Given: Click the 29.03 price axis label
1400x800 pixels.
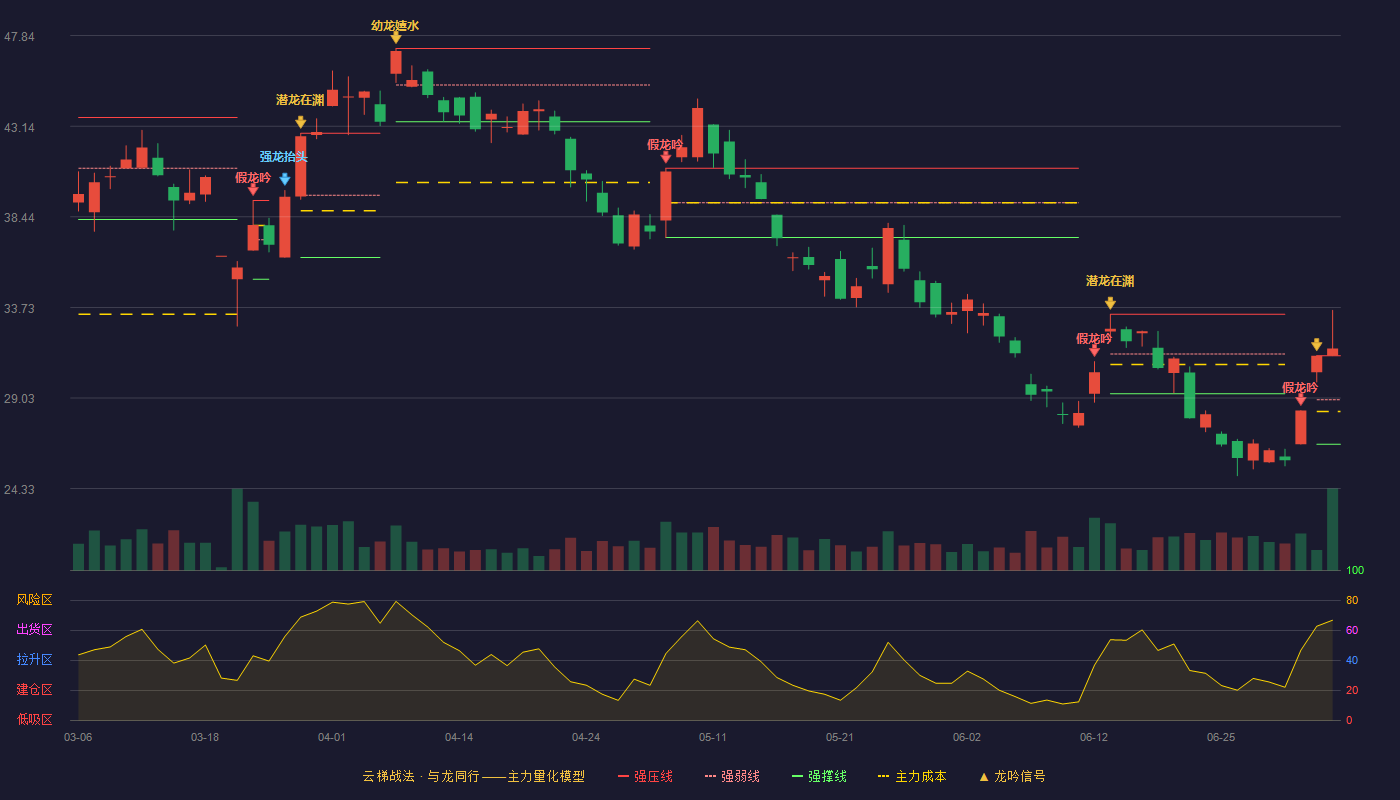Looking at the screenshot, I should click(x=19, y=399).
